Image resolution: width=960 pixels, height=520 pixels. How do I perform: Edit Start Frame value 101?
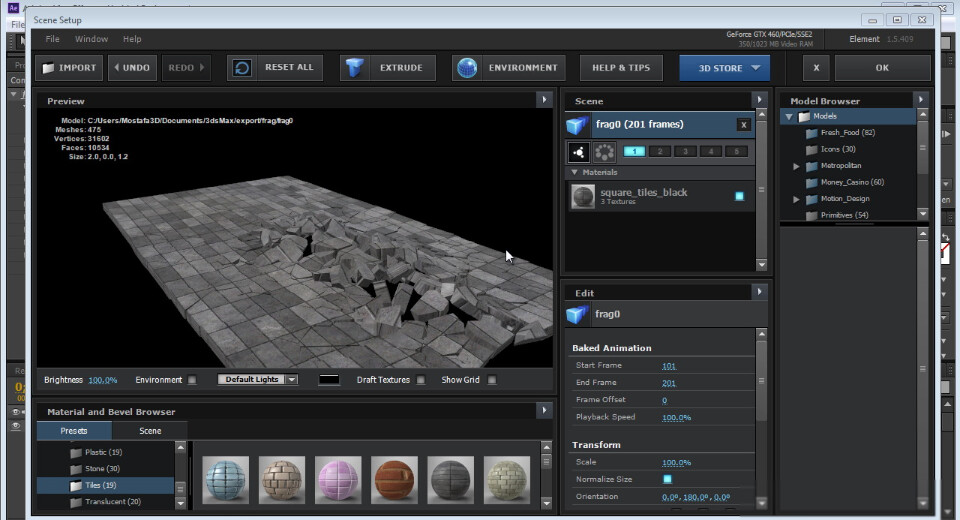pyautogui.click(x=669, y=366)
